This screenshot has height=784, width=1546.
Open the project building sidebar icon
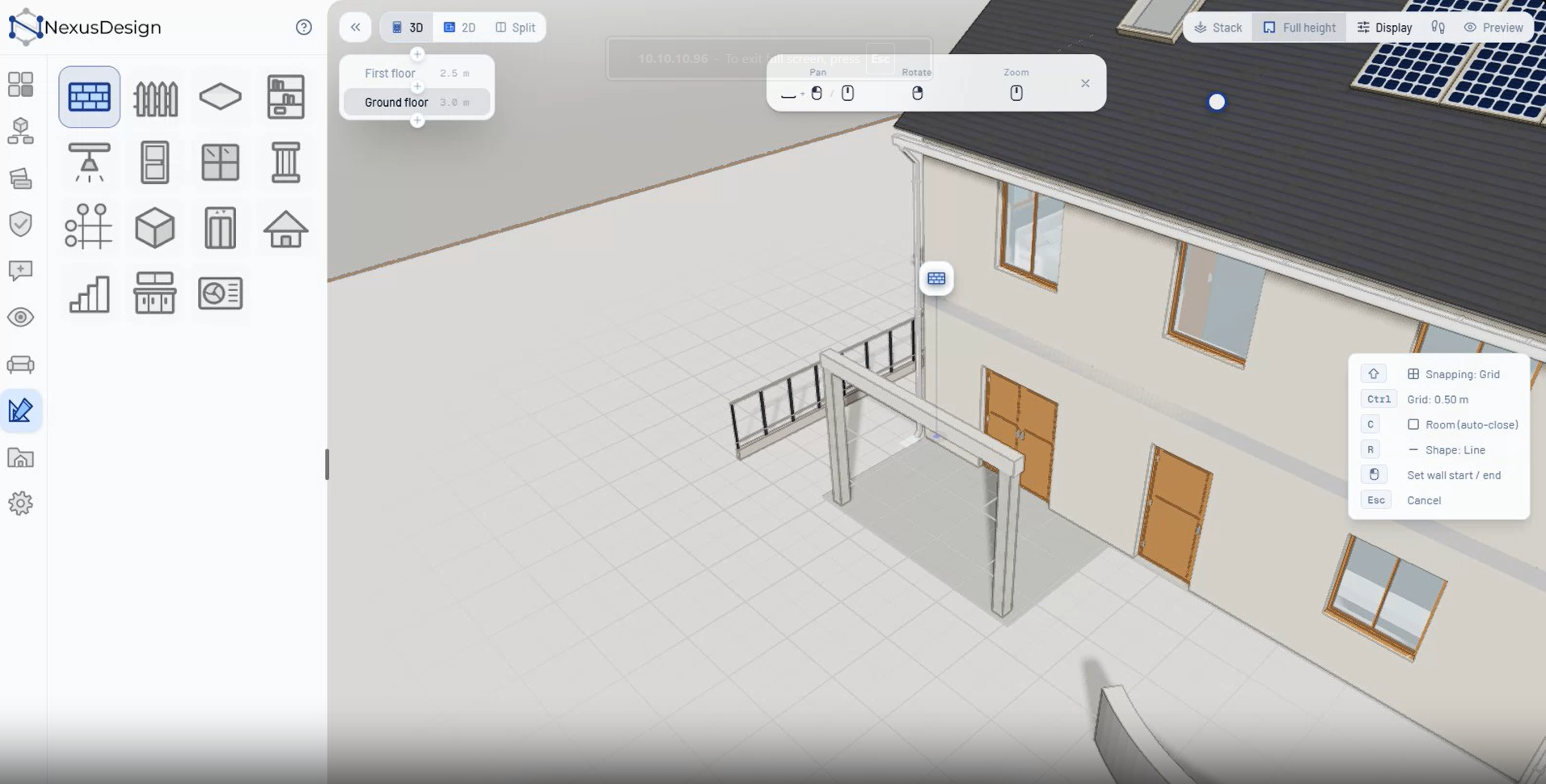tap(20, 457)
